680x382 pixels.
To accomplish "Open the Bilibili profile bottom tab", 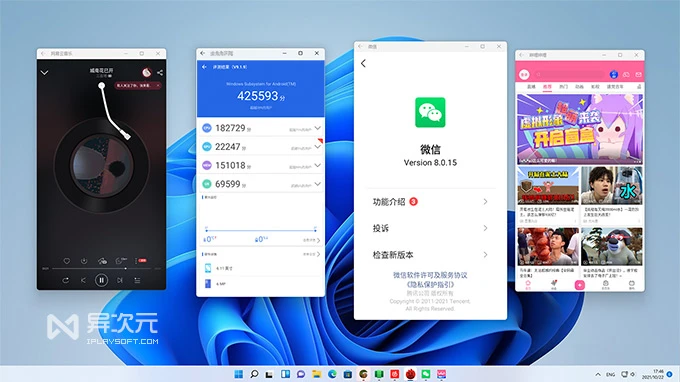I will click(632, 285).
